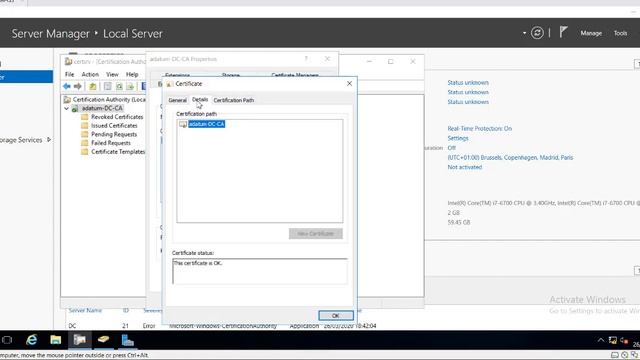
Task: Open dropdown arrow beside the Server Manager refresh icon
Action: click(524, 33)
